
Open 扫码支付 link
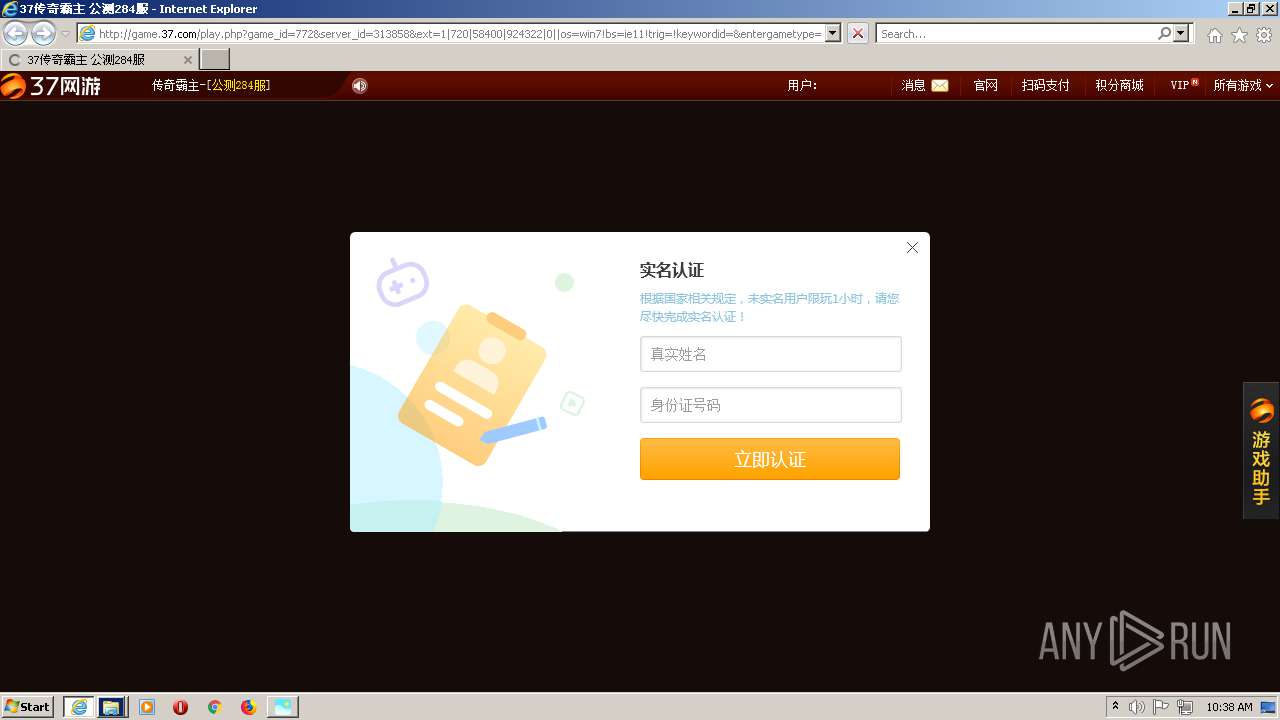pyautogui.click(x=1046, y=86)
